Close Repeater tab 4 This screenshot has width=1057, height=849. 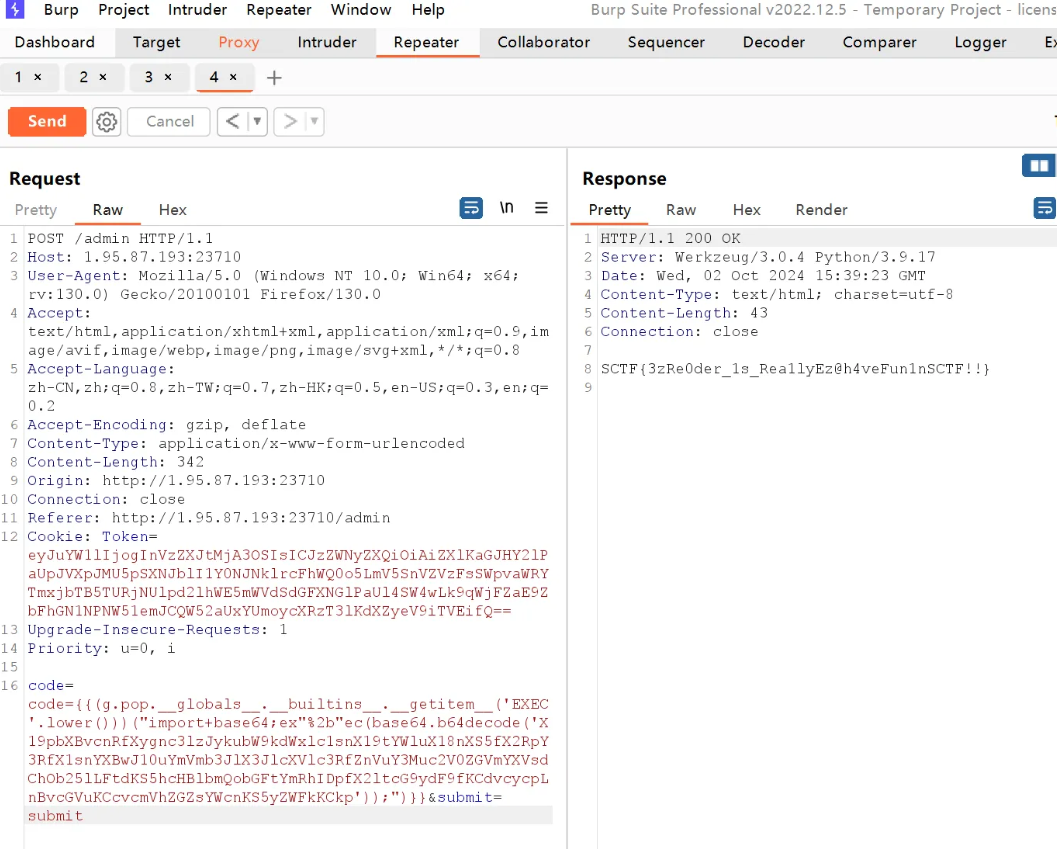(233, 78)
